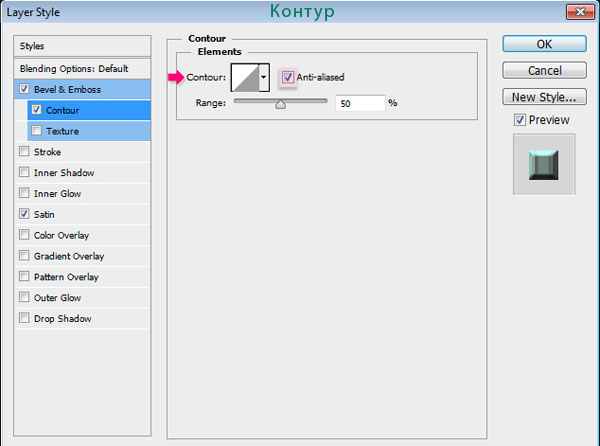The height and width of the screenshot is (446, 600).
Task: Open the Styles section
Action: tap(82, 46)
